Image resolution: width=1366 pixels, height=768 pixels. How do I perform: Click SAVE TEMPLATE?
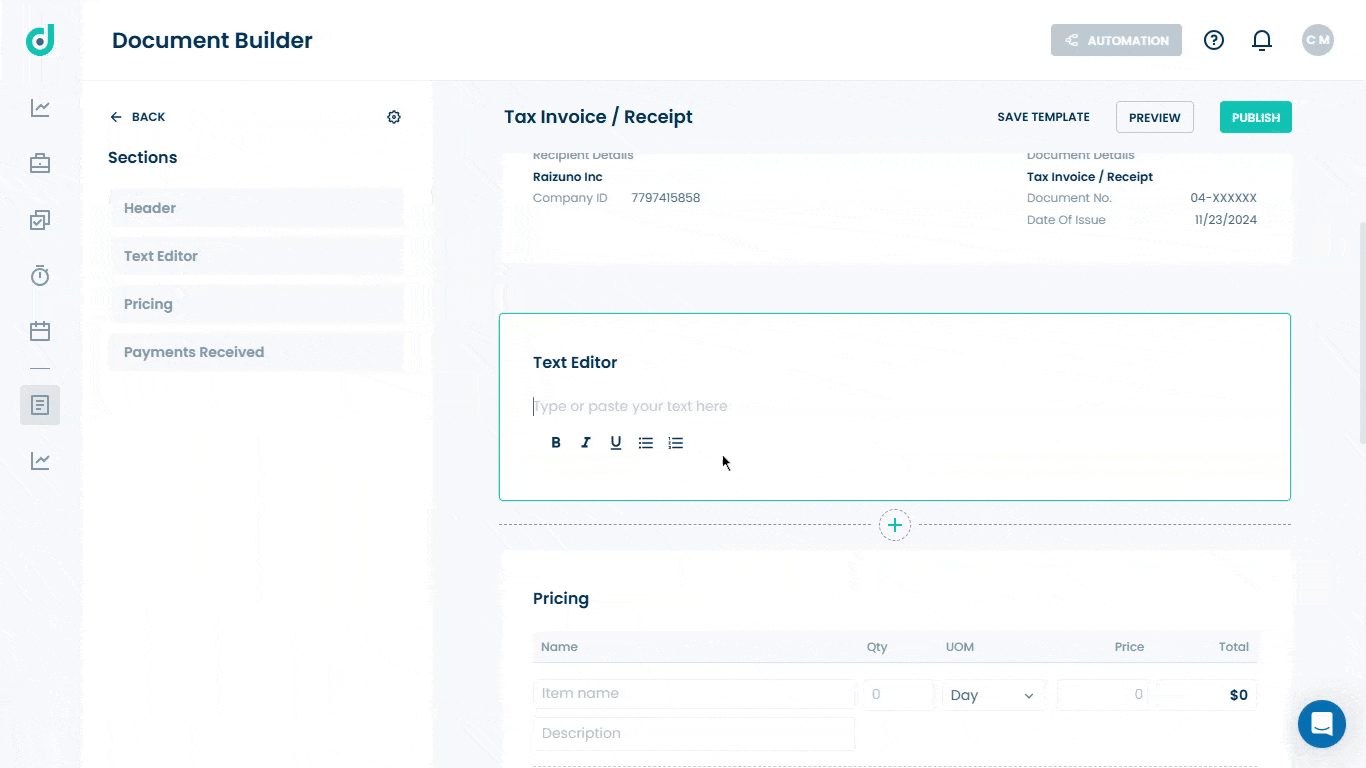1043,117
